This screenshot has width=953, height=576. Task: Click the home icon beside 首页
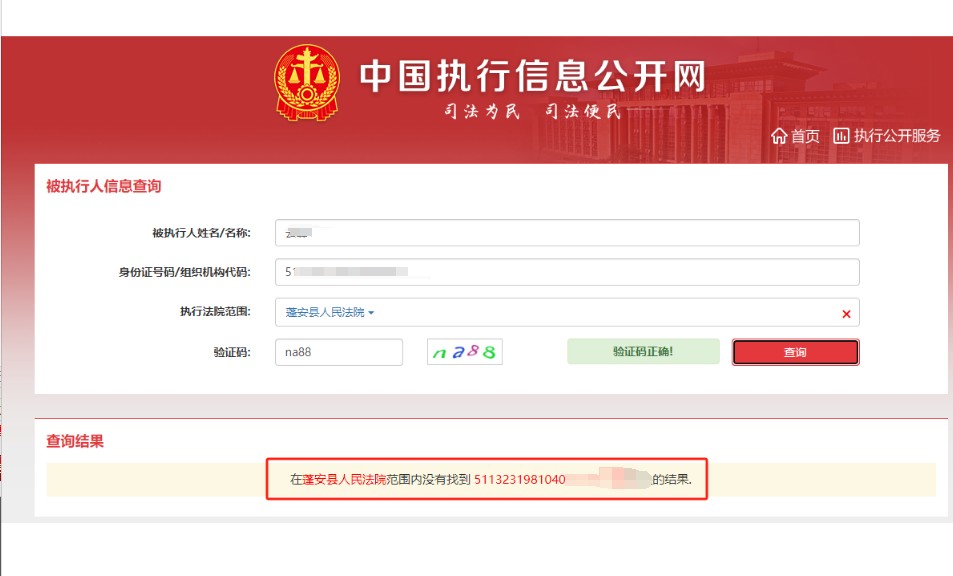click(779, 136)
